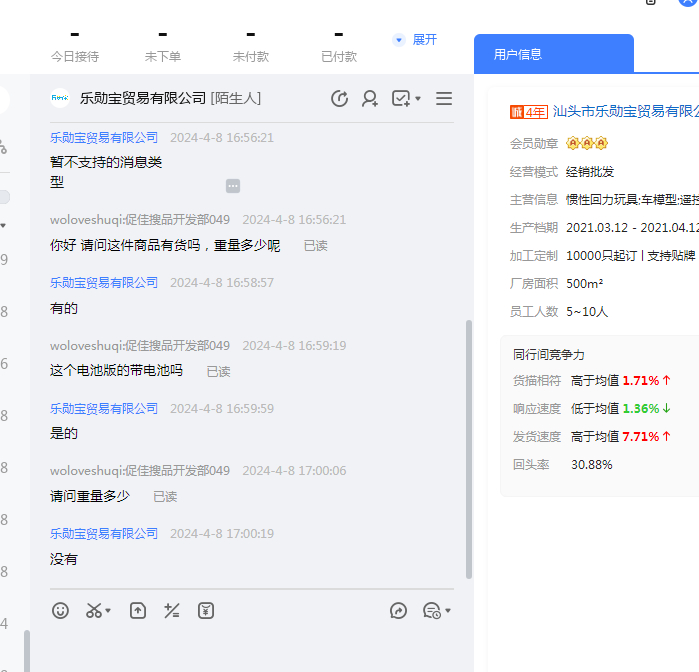Click the upload file icon

point(138,610)
